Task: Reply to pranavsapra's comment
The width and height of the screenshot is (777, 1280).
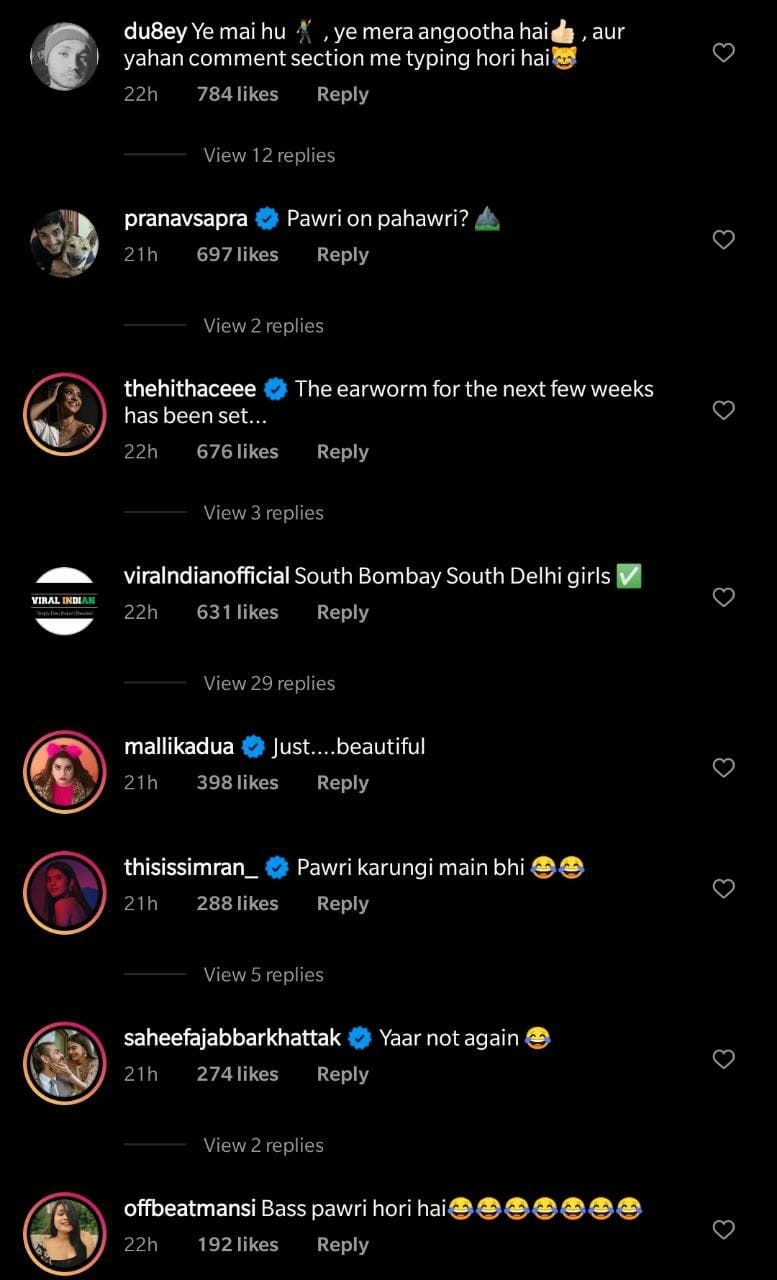Action: [342, 255]
